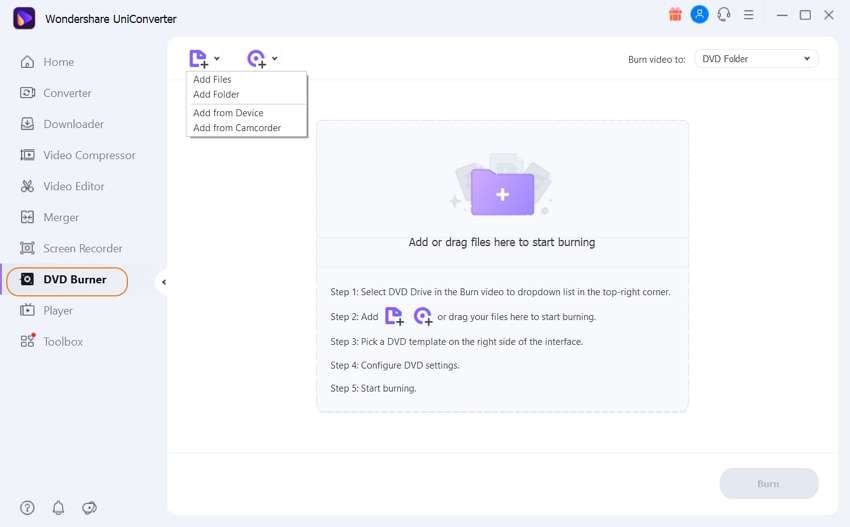Click the Burn button
Viewport: 850px width, 527px height.
pos(769,484)
